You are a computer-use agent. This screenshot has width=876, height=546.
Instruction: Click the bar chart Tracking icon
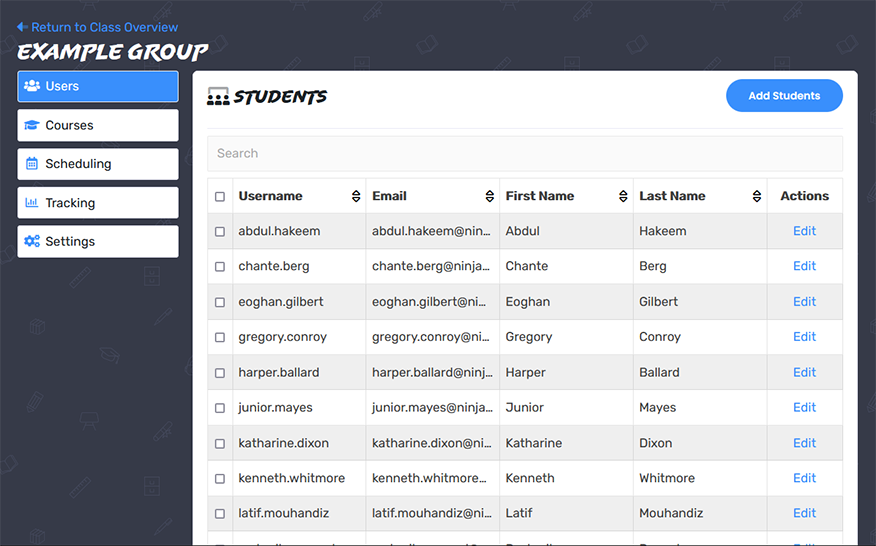coord(32,203)
